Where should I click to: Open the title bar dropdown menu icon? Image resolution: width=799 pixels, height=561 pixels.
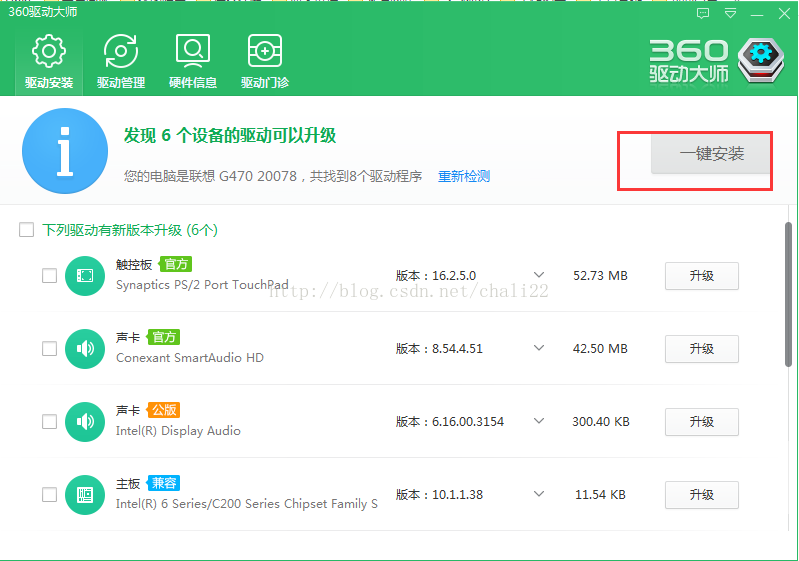click(x=730, y=14)
